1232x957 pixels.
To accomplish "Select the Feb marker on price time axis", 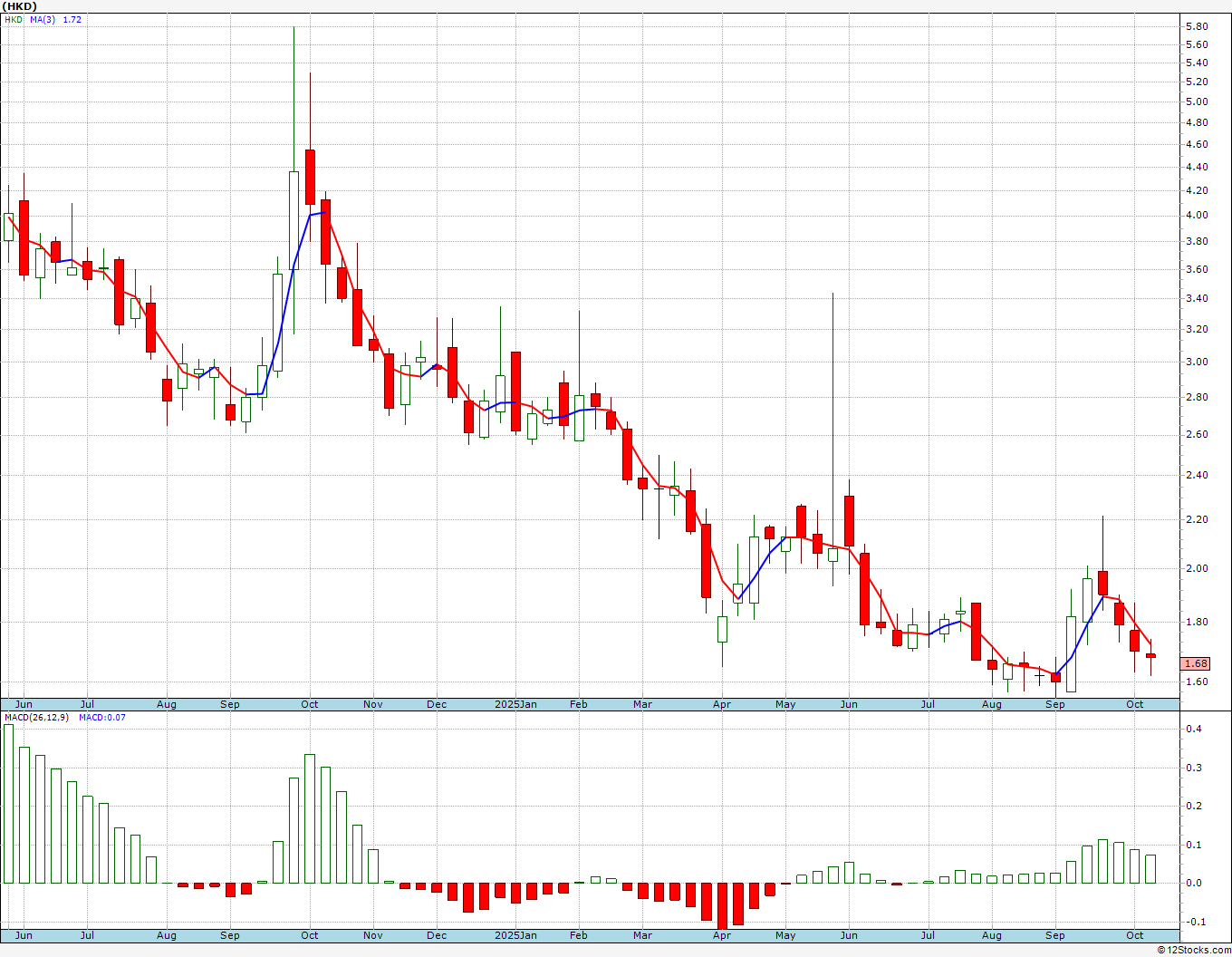I will 579,704.
